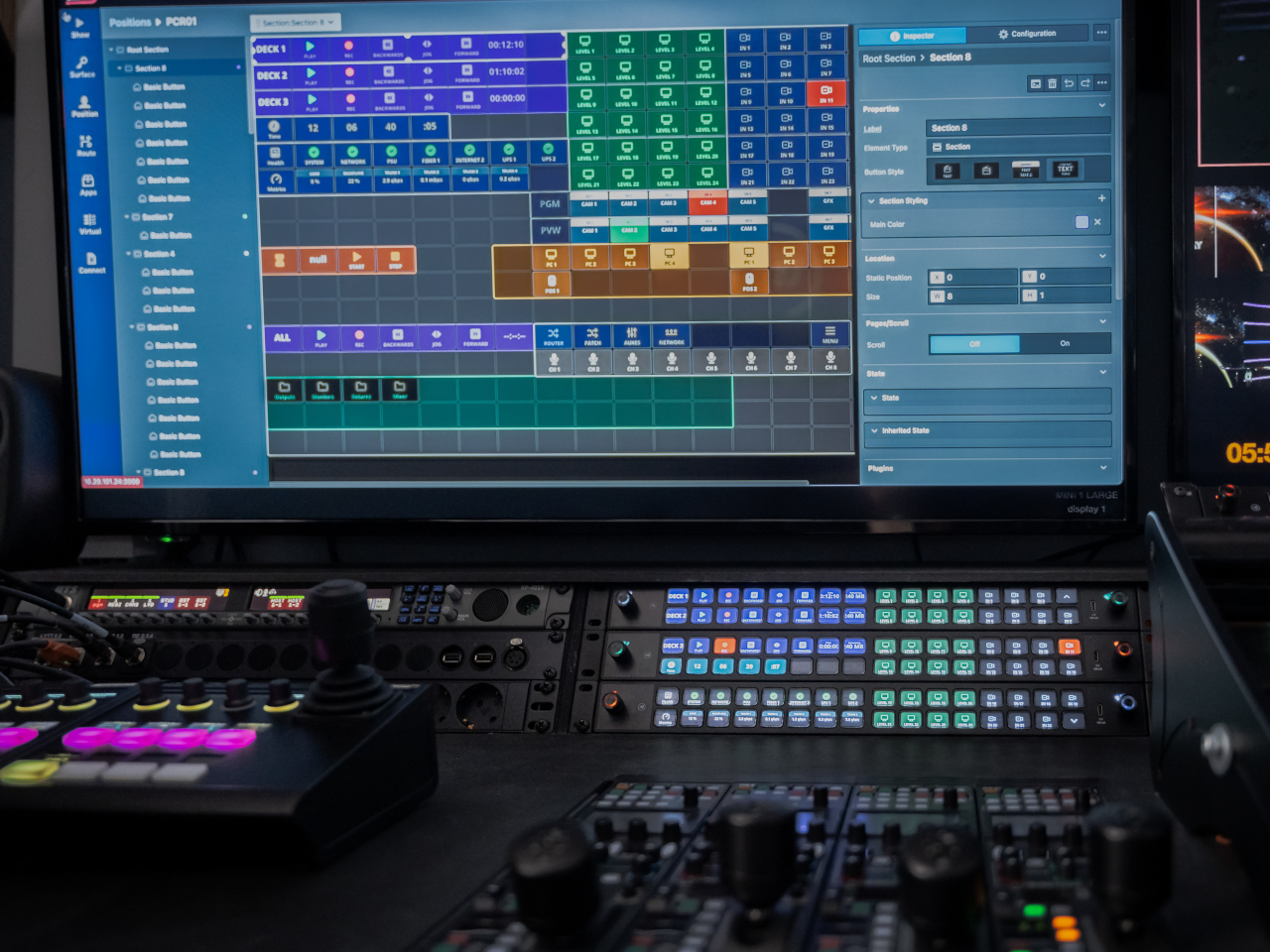Open the Section 8 dropdown above grid
This screenshot has height=952, width=1270.
pyautogui.click(x=296, y=22)
